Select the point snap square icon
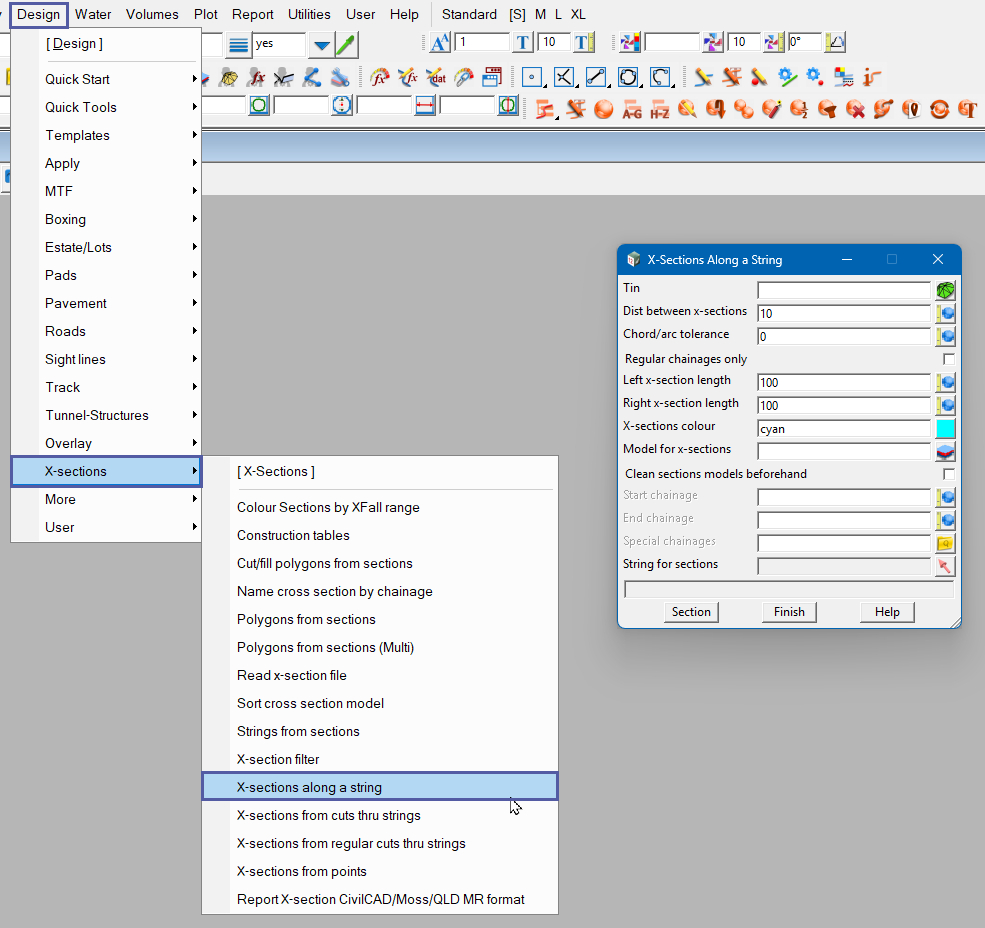Viewport: 985px width, 928px height. 532,77
